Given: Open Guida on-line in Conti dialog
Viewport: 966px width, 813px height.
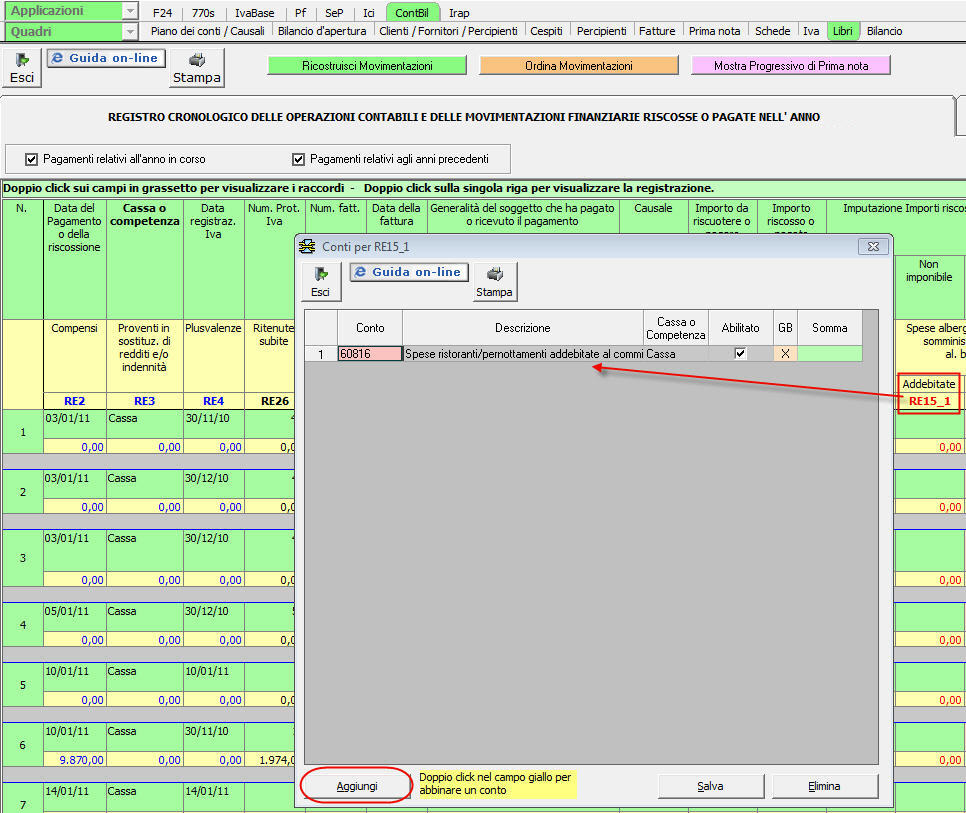Looking at the screenshot, I should (409, 272).
